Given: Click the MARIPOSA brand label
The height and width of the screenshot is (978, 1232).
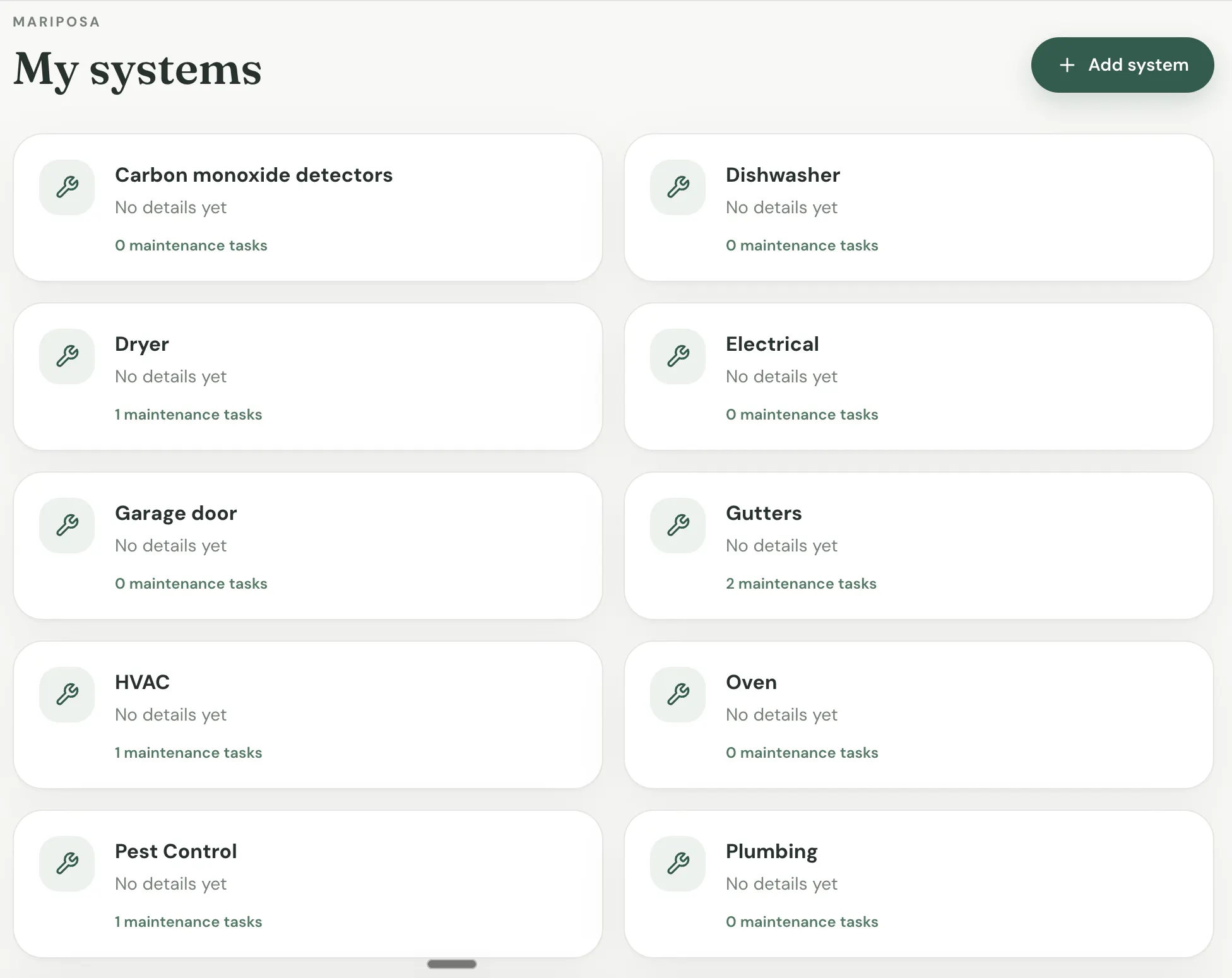Looking at the screenshot, I should (56, 21).
